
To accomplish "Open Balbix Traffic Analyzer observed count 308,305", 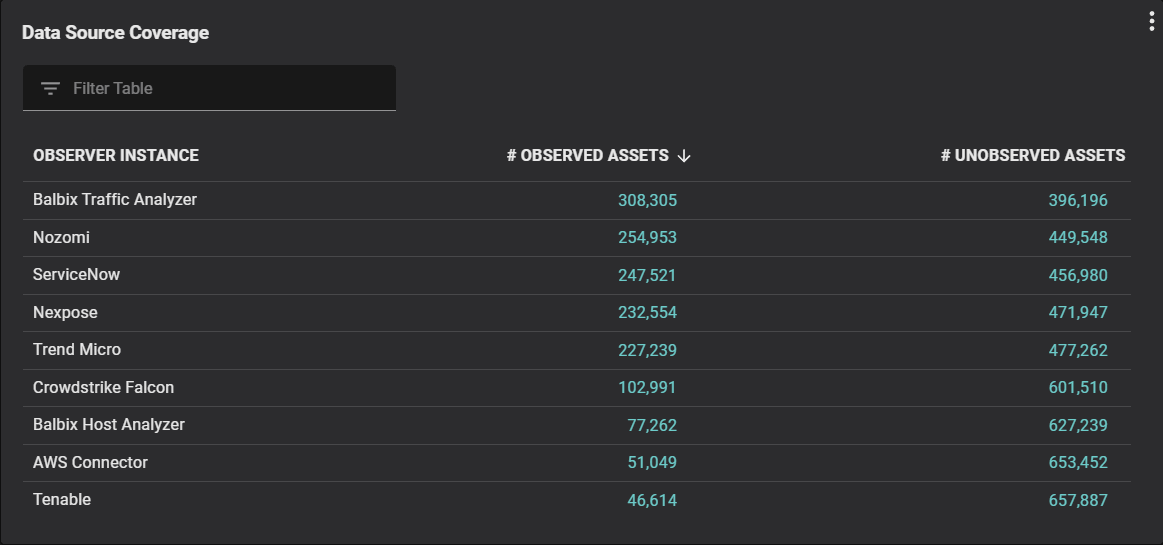I will click(x=647, y=200).
